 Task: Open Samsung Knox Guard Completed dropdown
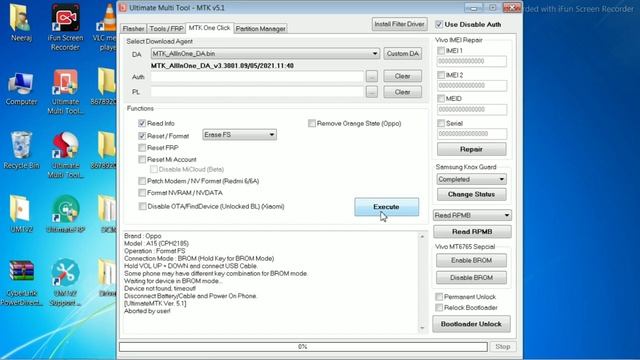click(471, 179)
